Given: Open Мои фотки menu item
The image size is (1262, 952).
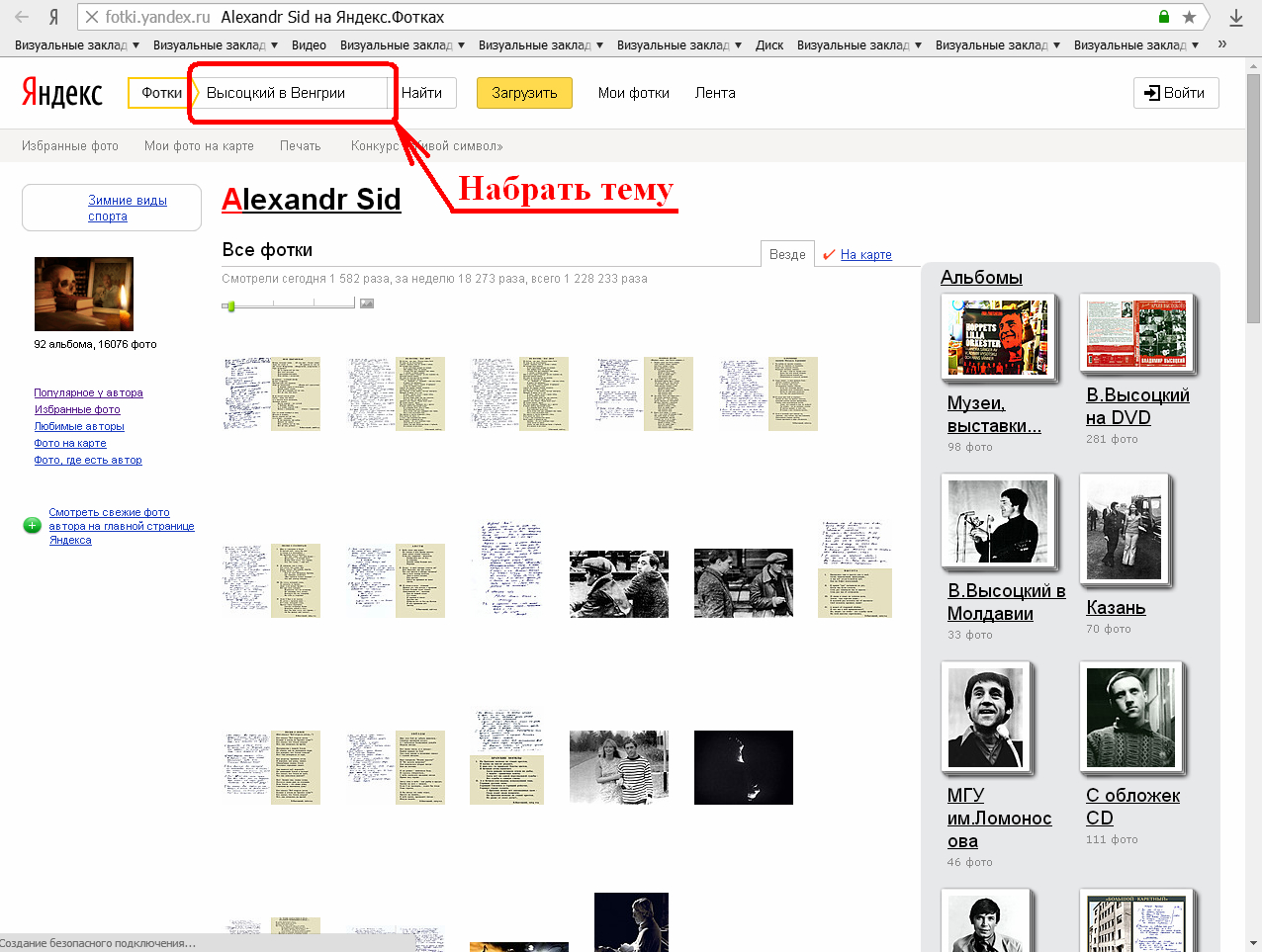Looking at the screenshot, I should pos(634,93).
